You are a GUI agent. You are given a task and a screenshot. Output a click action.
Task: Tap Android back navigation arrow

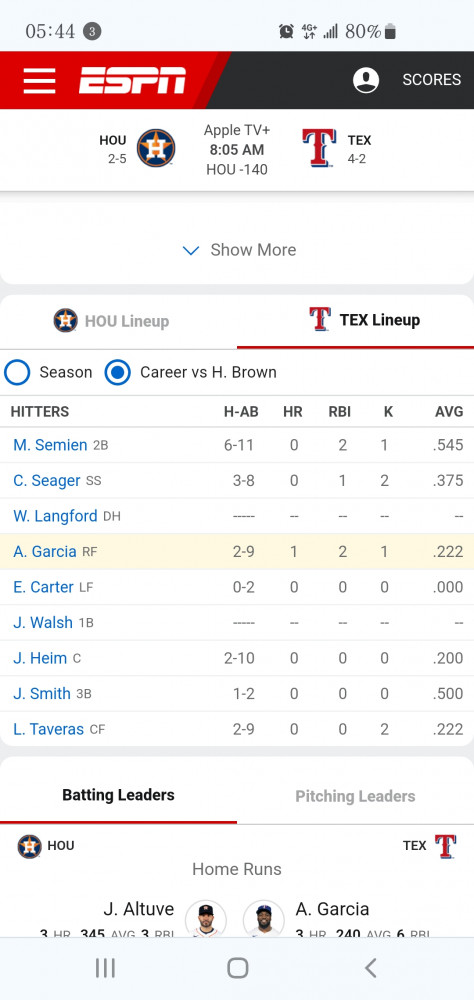click(x=370, y=967)
